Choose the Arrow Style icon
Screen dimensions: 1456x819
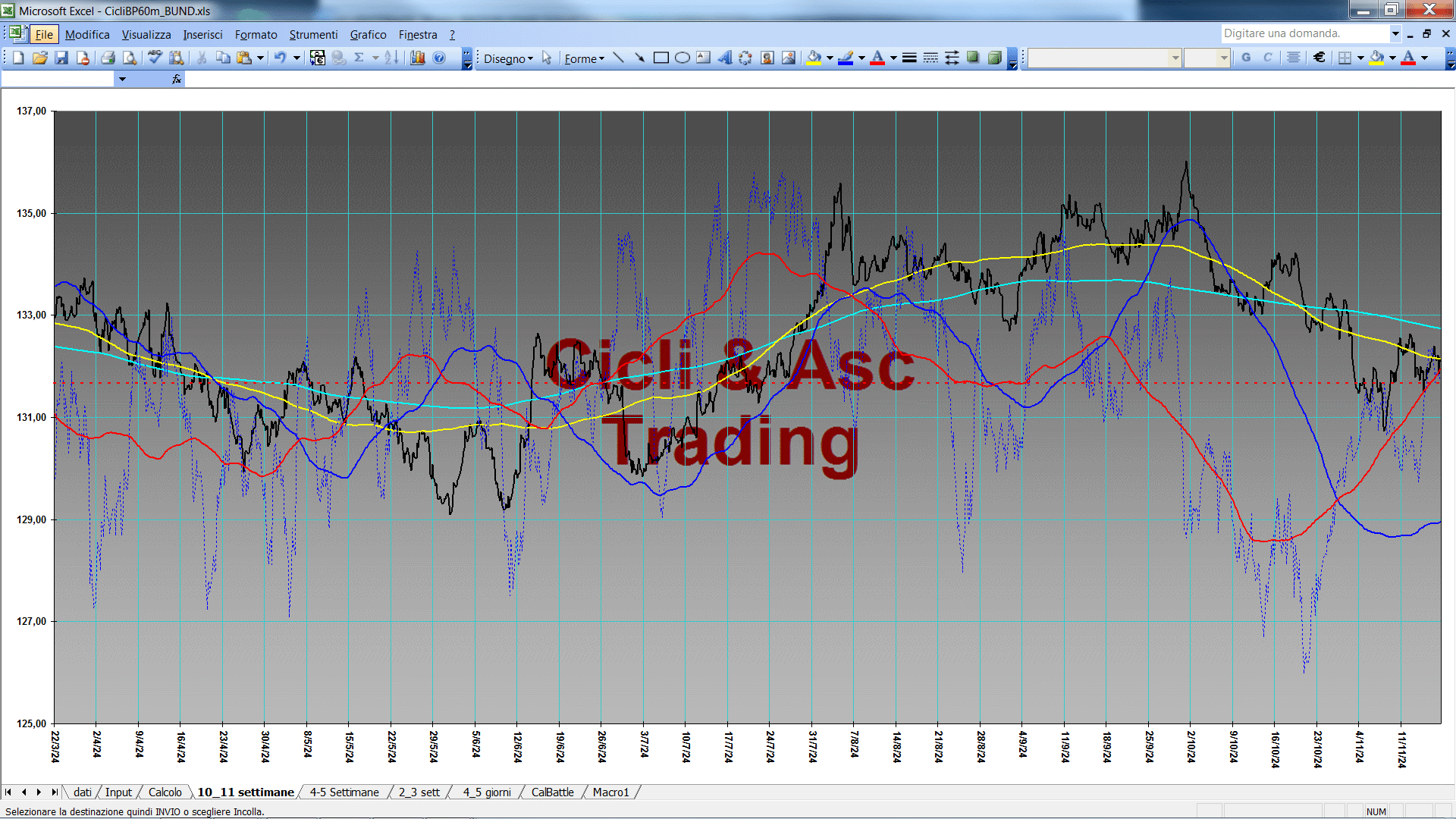coord(952,58)
